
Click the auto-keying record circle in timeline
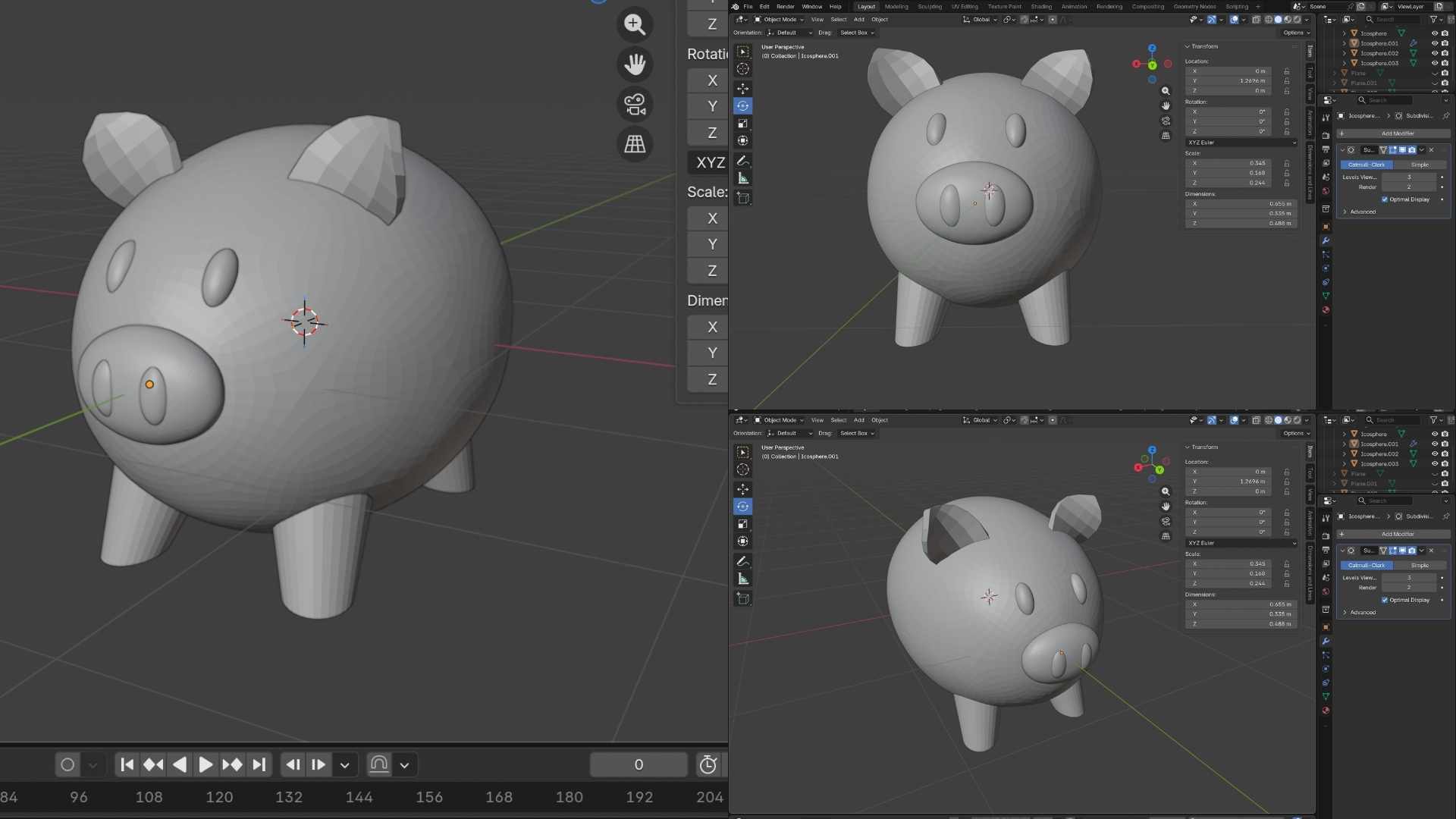[67, 764]
